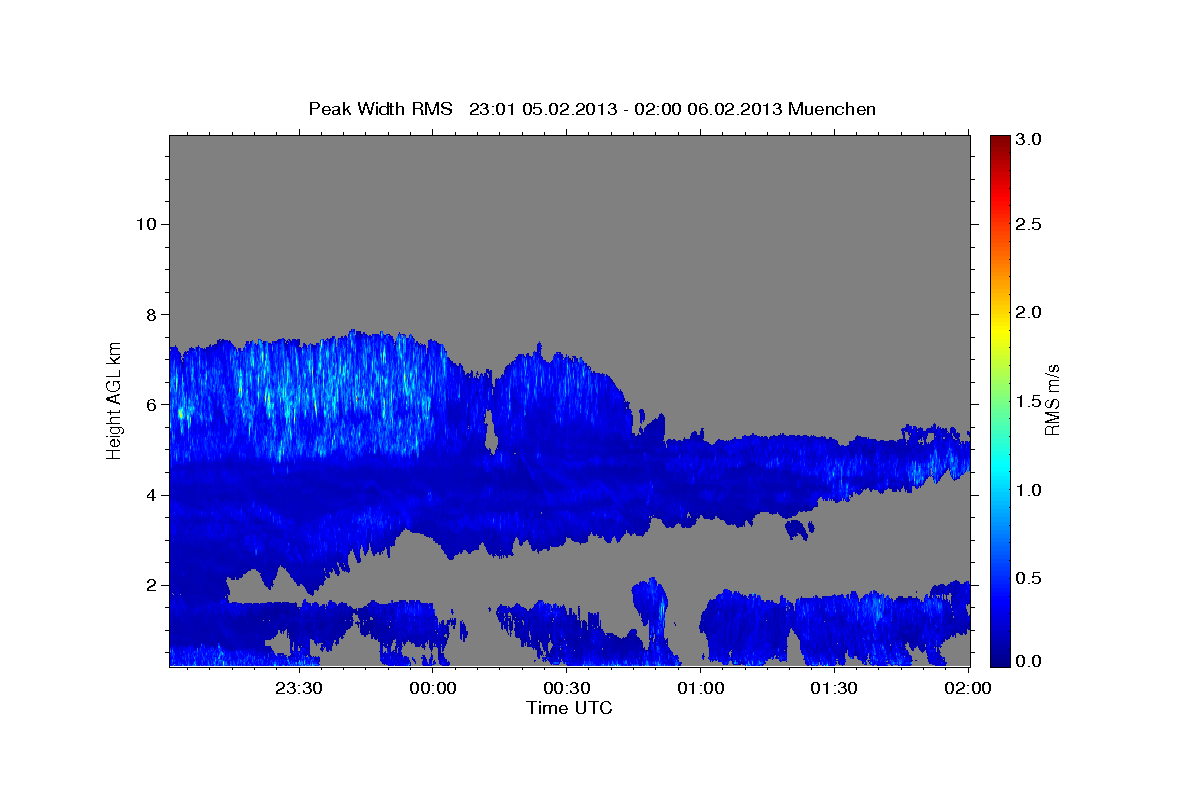Click the 'Time UTC' axis label
Screen dimensions: 1200x800
coord(569,708)
